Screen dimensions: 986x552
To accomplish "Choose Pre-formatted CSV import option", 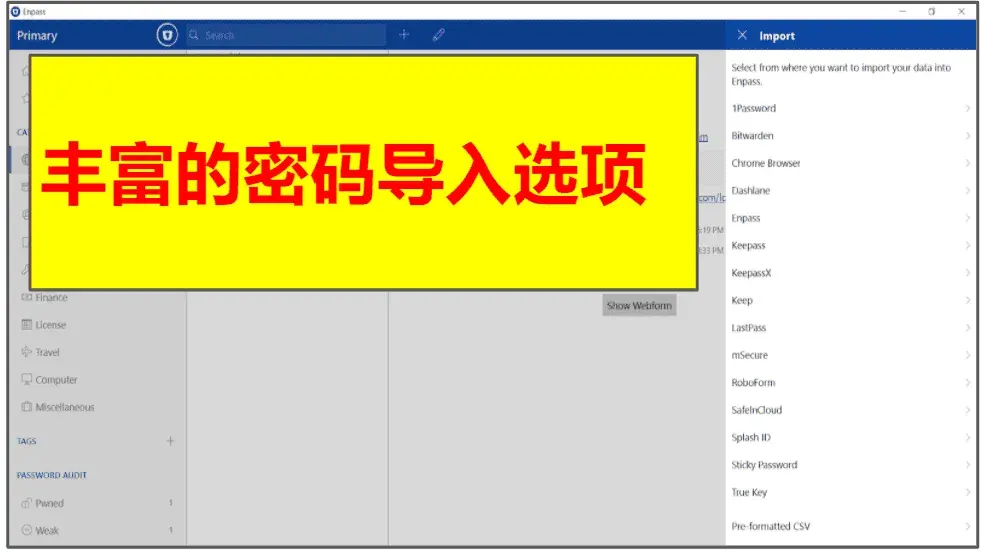I will point(851,526).
